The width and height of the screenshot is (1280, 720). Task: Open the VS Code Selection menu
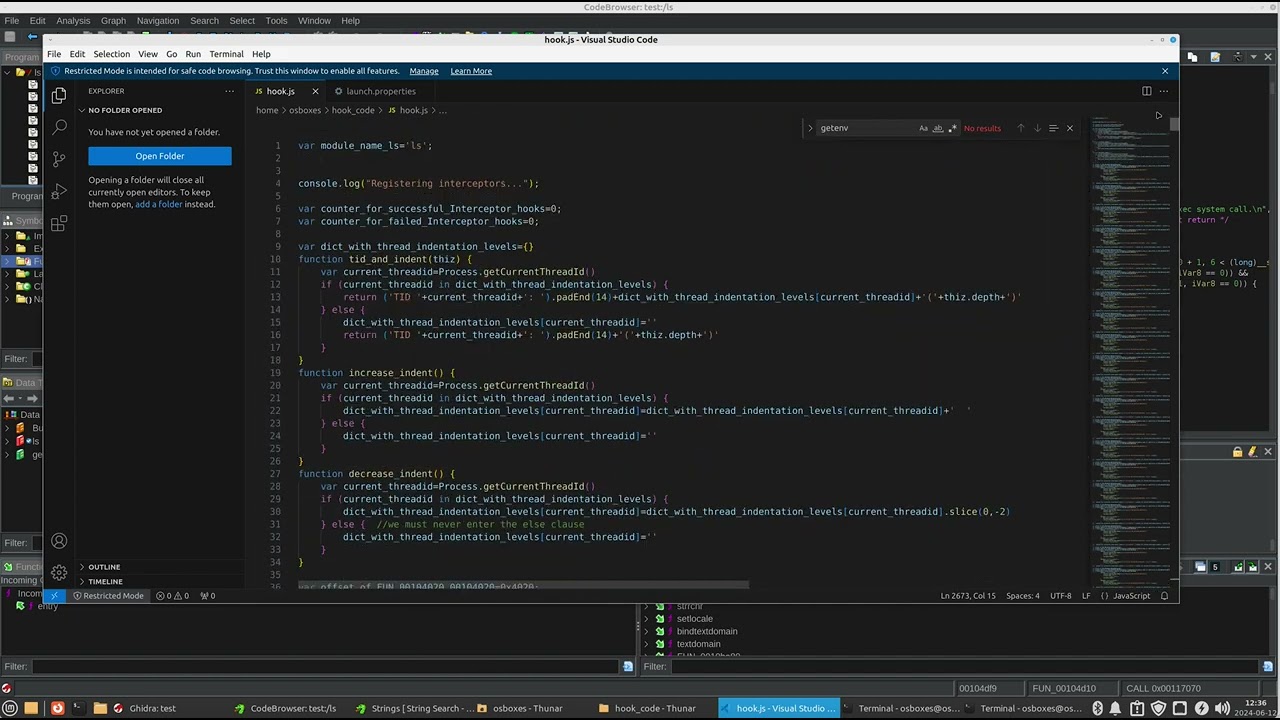[x=111, y=54]
